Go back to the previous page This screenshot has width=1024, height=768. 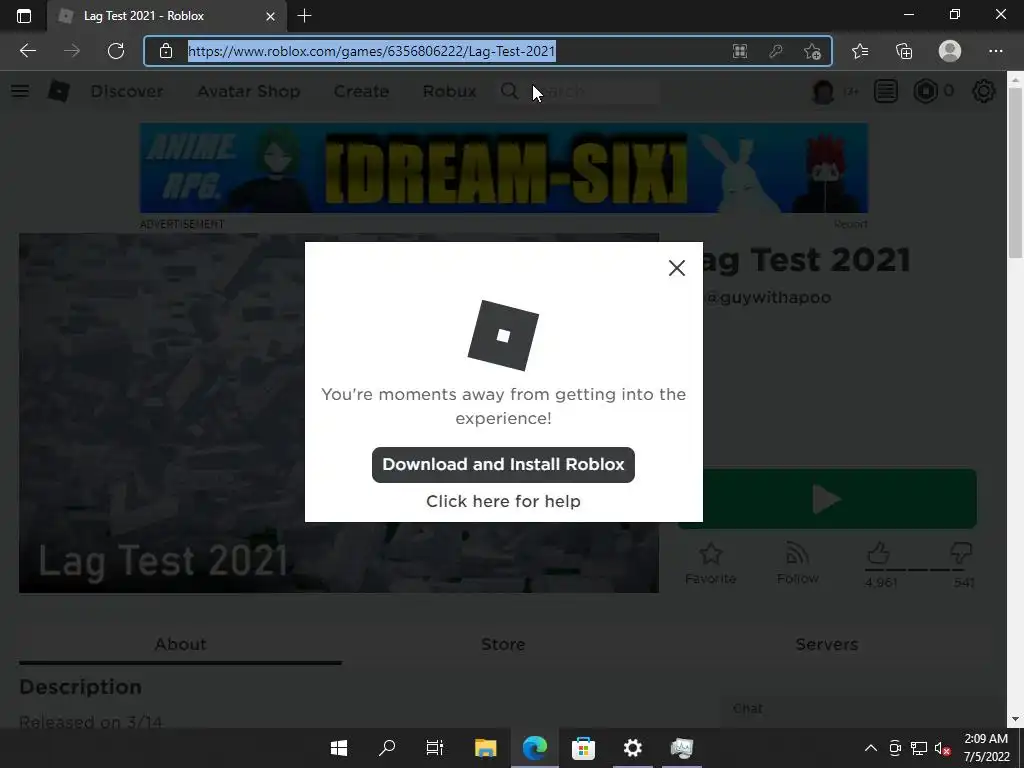(27, 51)
